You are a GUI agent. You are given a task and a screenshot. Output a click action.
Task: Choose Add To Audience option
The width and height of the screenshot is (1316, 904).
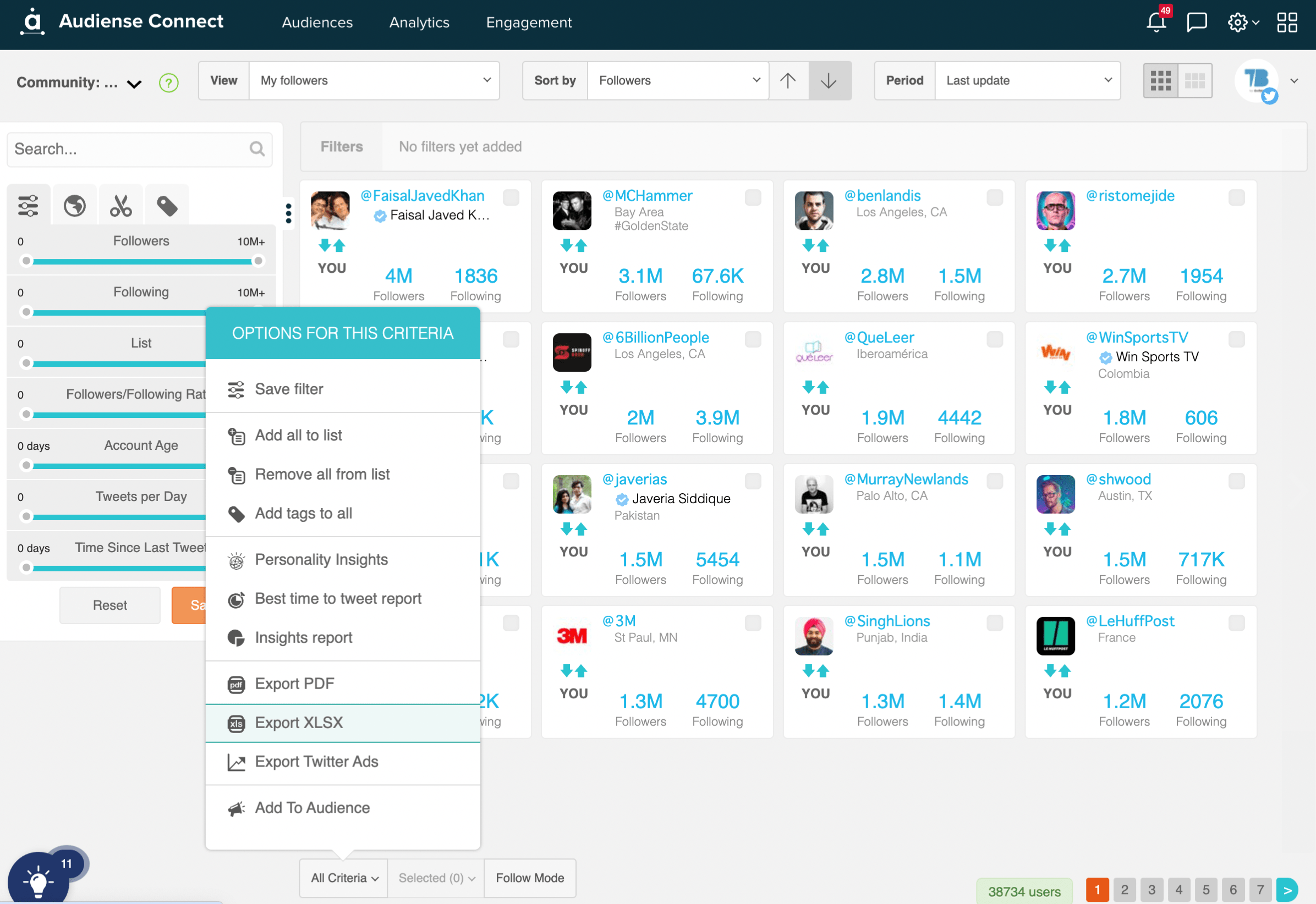(x=343, y=807)
